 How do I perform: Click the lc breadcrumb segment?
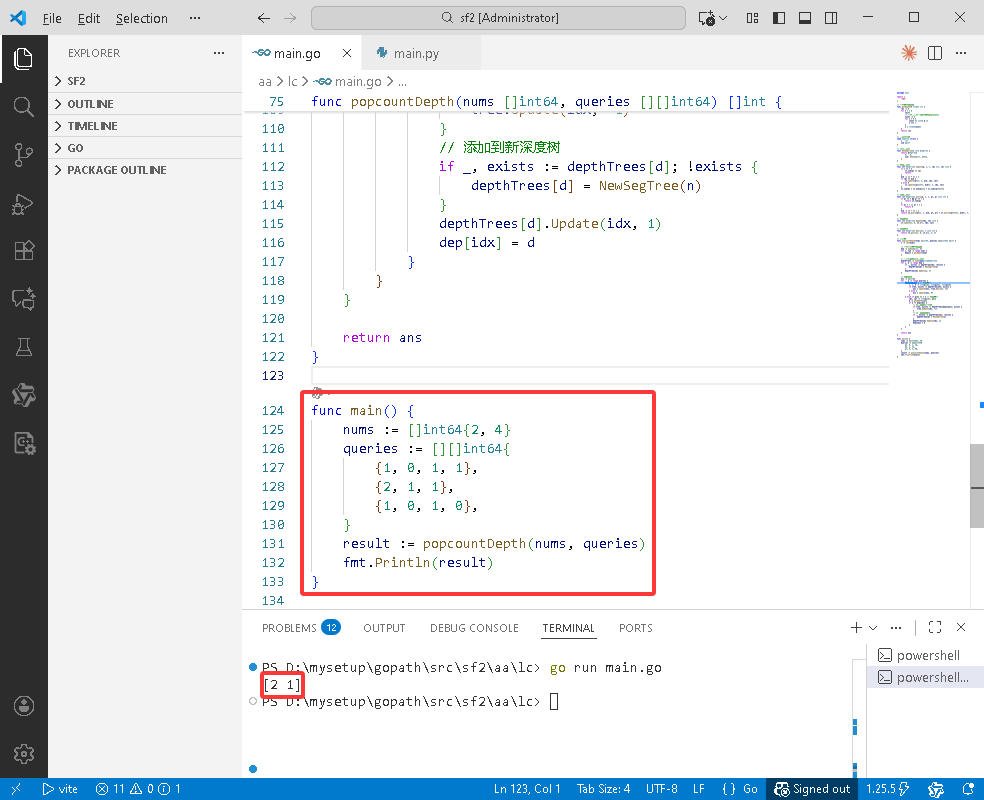click(292, 82)
